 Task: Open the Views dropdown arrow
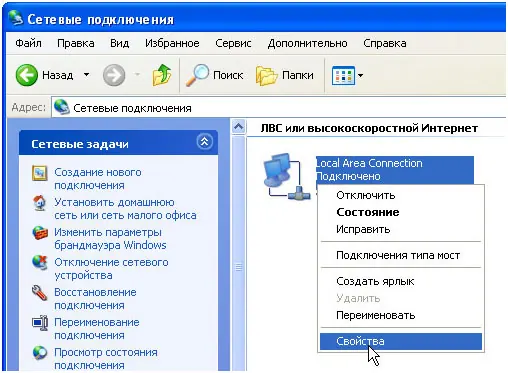[x=360, y=75]
